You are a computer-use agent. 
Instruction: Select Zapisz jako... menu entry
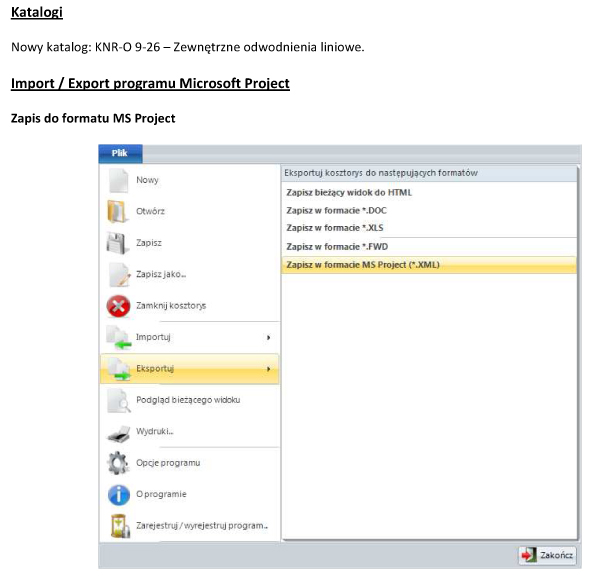pyautogui.click(x=190, y=274)
